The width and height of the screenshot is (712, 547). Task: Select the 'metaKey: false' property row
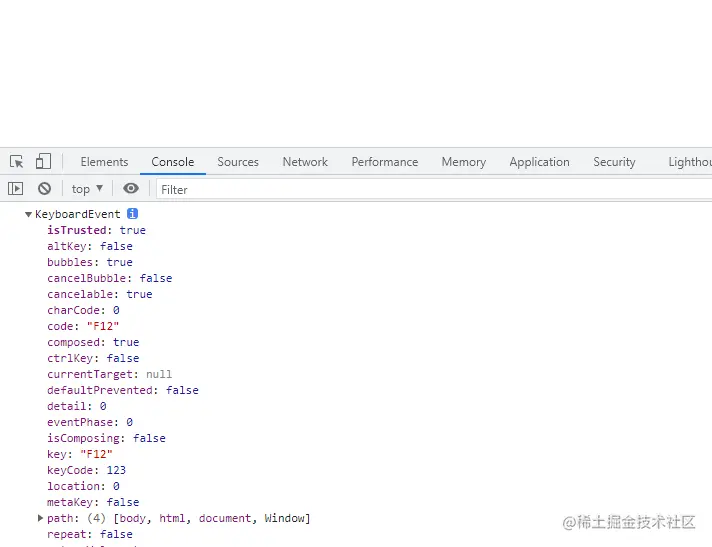point(93,502)
